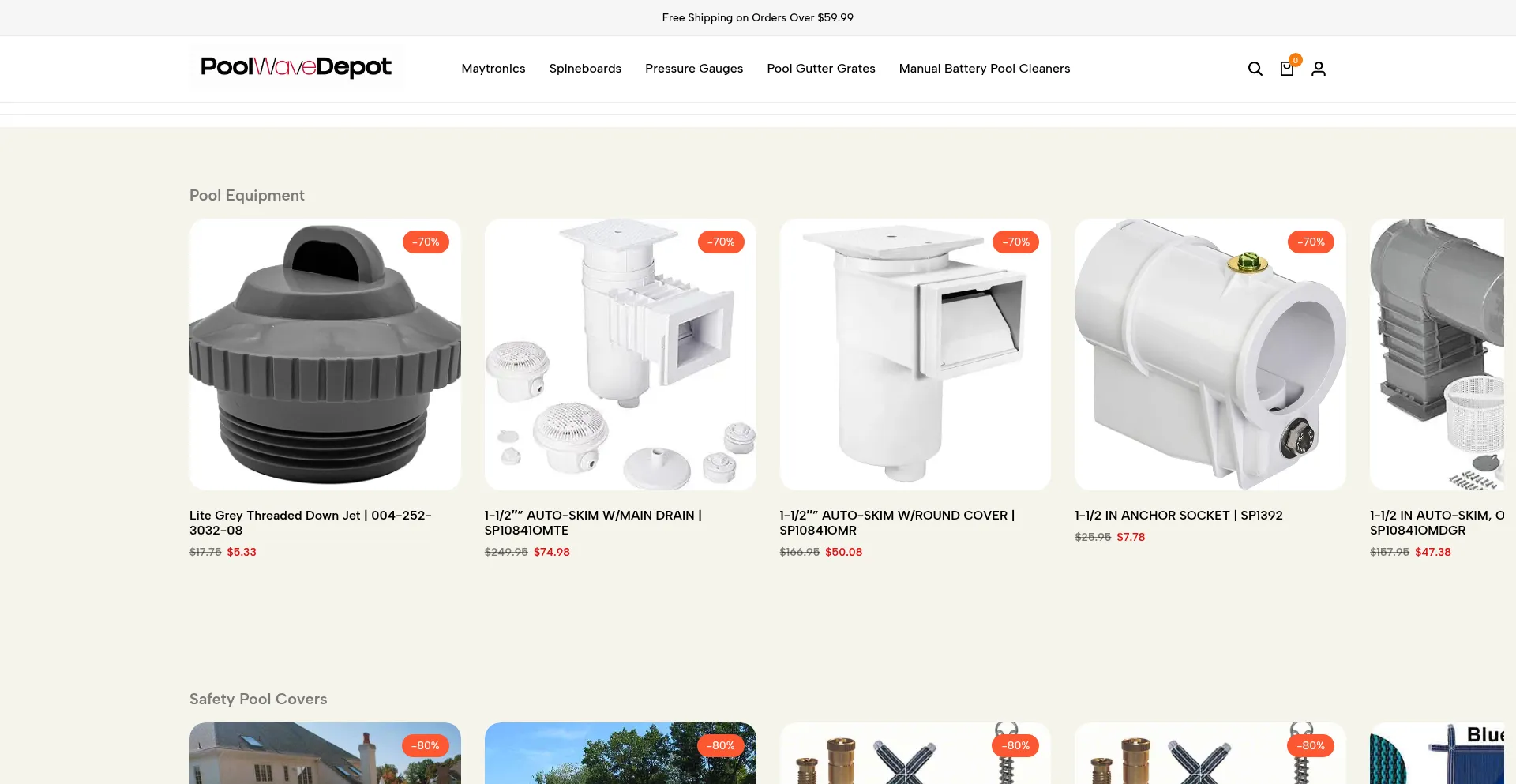Image resolution: width=1516 pixels, height=784 pixels.
Task: Click the Free Shipping announcement banner
Action: click(758, 17)
